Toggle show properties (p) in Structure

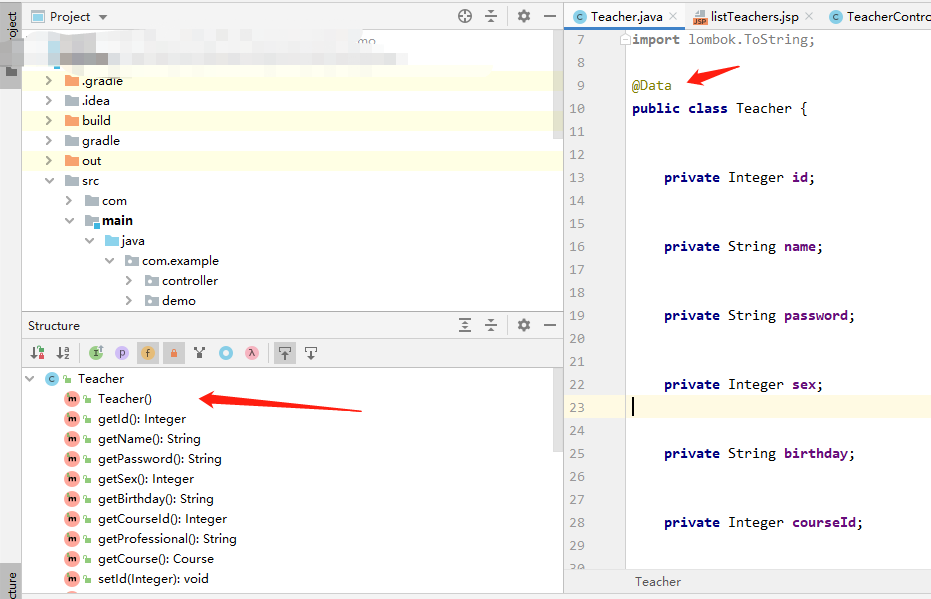click(122, 353)
